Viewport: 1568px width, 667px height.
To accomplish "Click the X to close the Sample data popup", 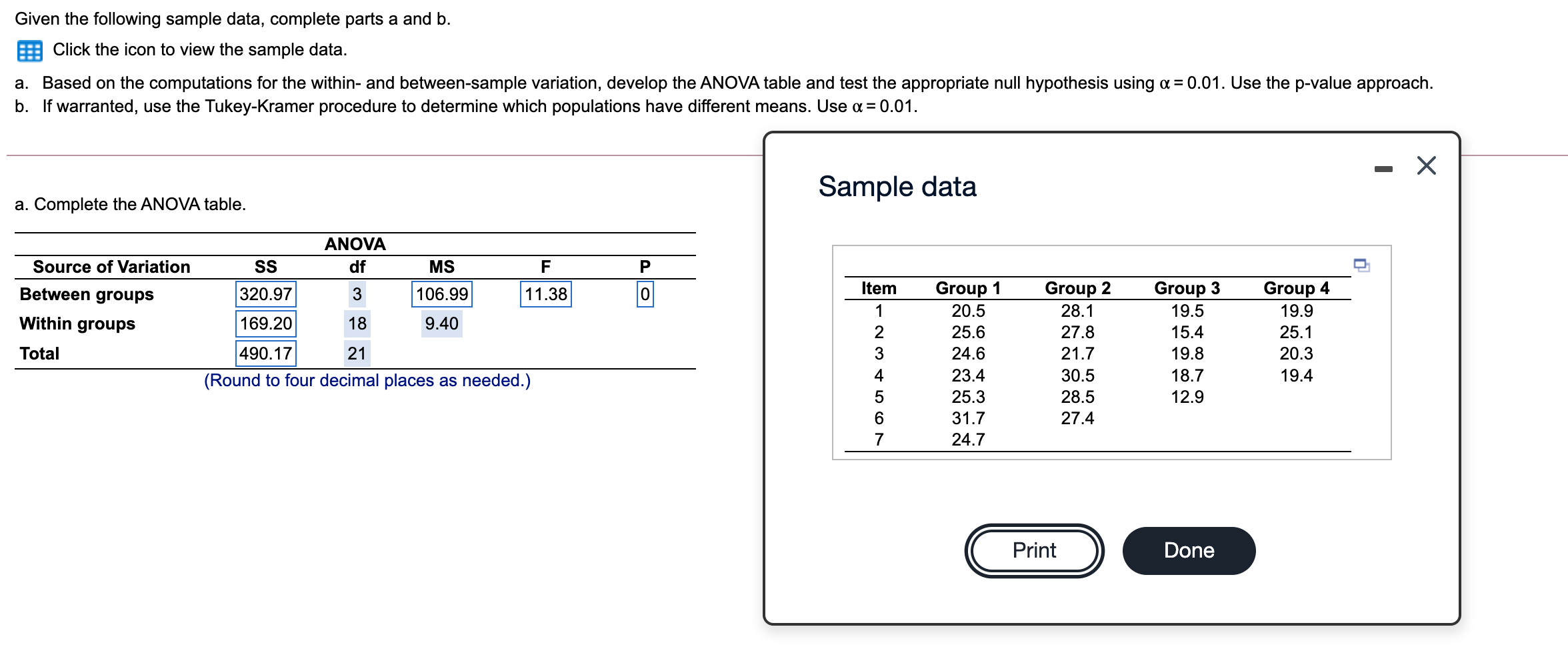I will coord(1426,166).
